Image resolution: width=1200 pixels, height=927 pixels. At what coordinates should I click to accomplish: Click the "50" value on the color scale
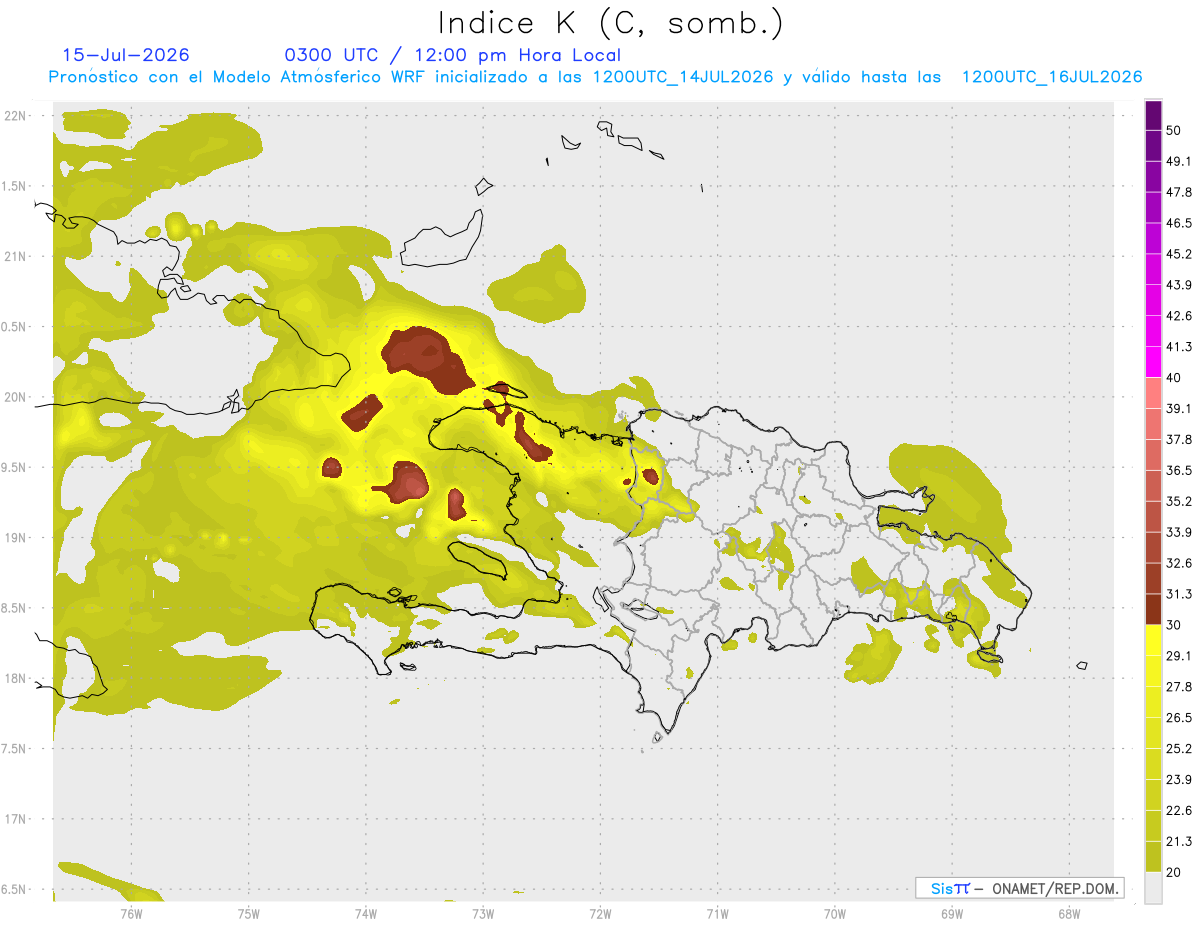point(1173,130)
